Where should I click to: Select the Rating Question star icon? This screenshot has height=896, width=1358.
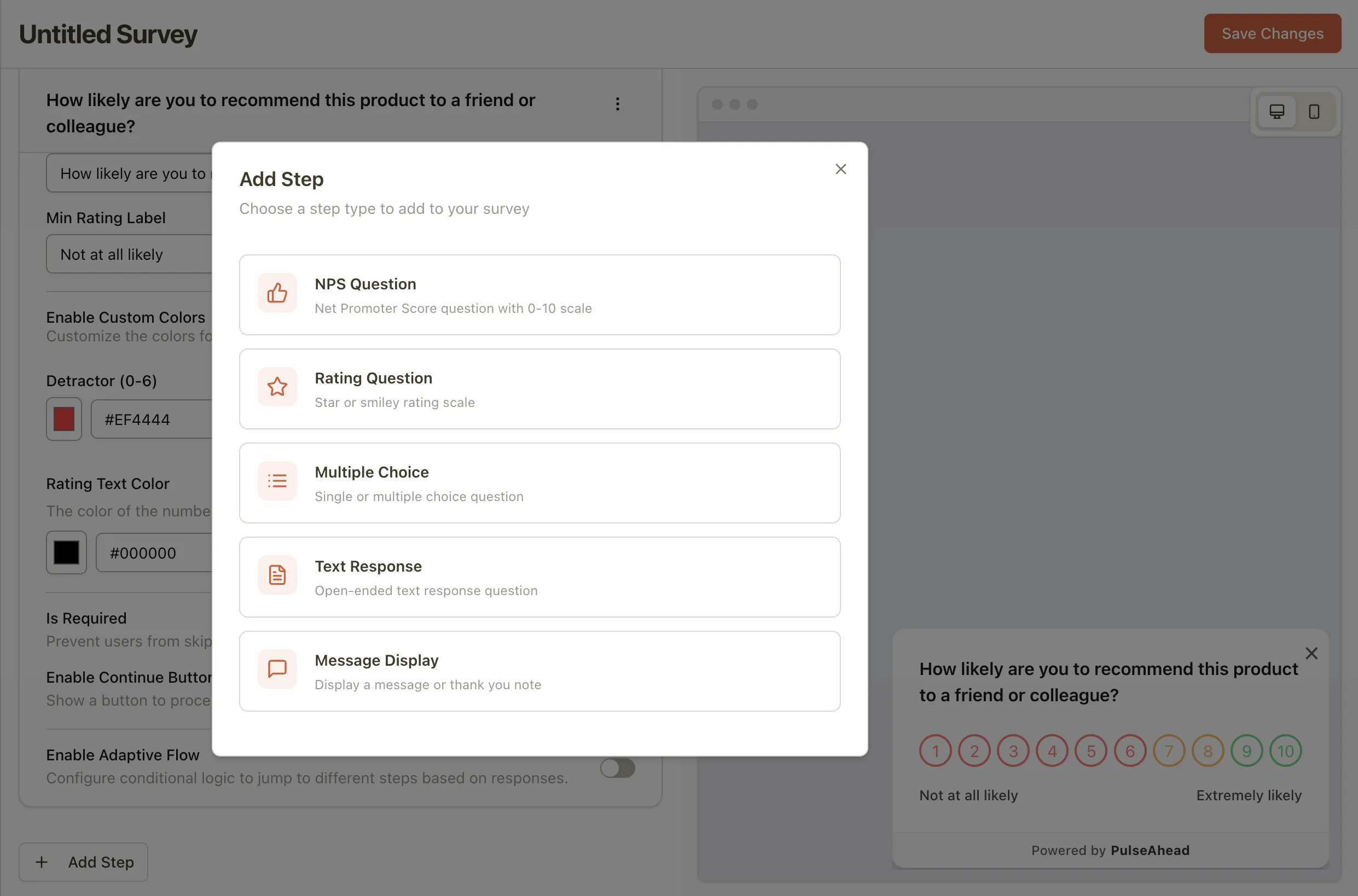point(277,387)
